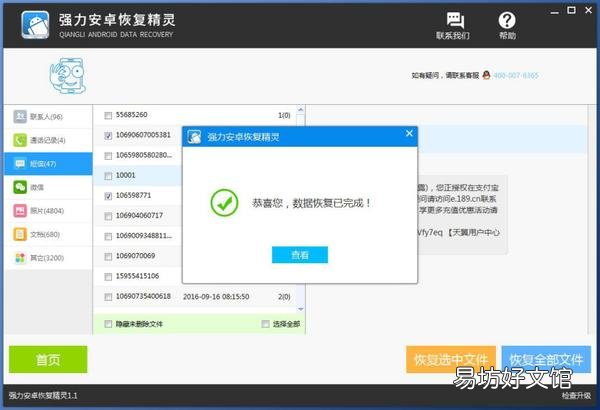
Task: Close the recovery complete dialog
Action: pos(409,133)
